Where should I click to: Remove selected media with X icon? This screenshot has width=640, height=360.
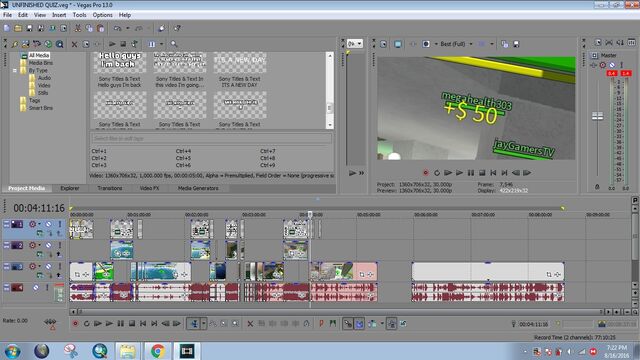point(74,44)
